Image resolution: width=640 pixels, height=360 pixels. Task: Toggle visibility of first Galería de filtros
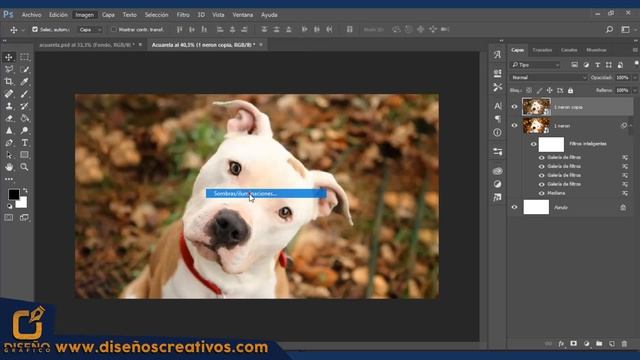click(542, 158)
